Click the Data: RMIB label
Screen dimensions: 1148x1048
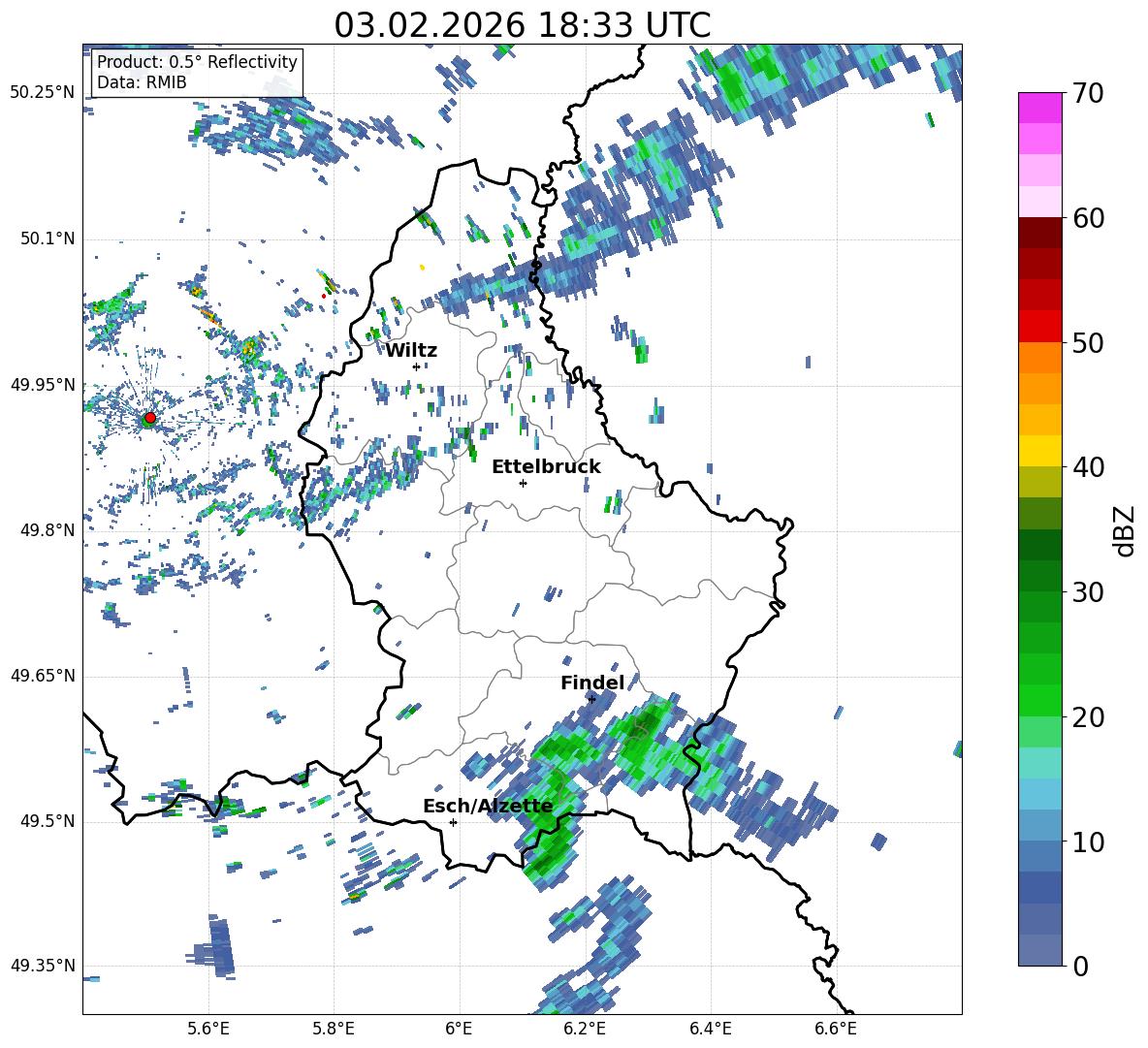pos(142,82)
